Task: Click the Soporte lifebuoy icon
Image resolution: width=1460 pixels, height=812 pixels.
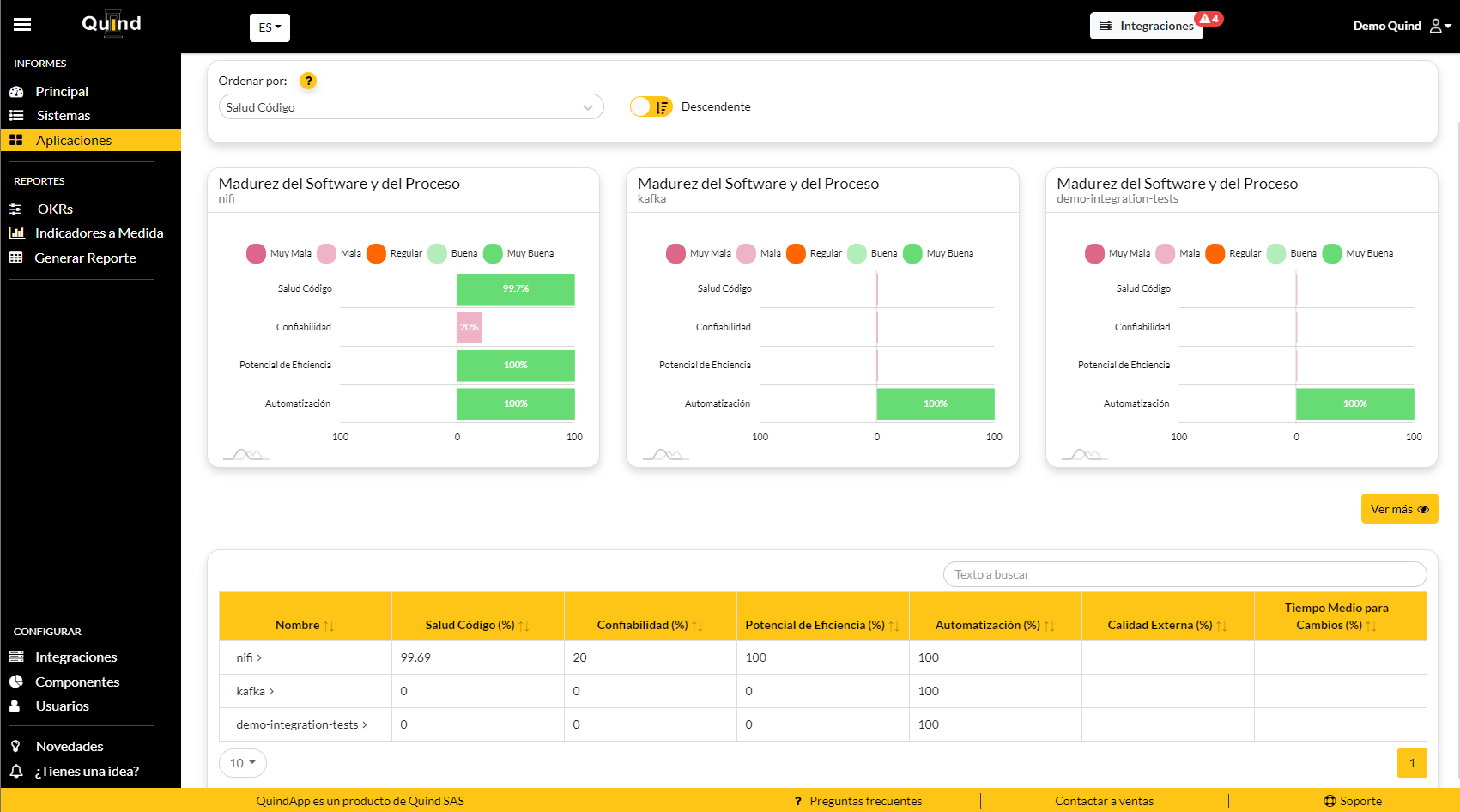Action: (x=1330, y=801)
